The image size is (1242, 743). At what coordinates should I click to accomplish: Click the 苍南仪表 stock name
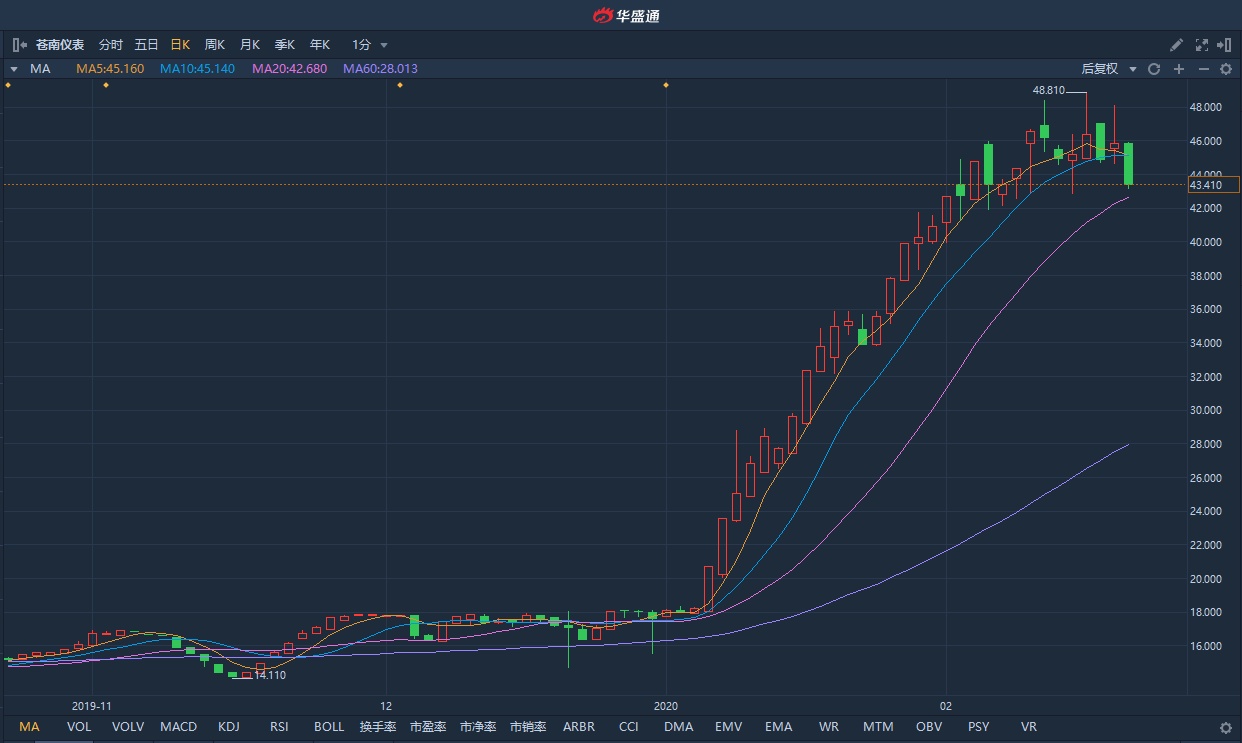click(60, 45)
